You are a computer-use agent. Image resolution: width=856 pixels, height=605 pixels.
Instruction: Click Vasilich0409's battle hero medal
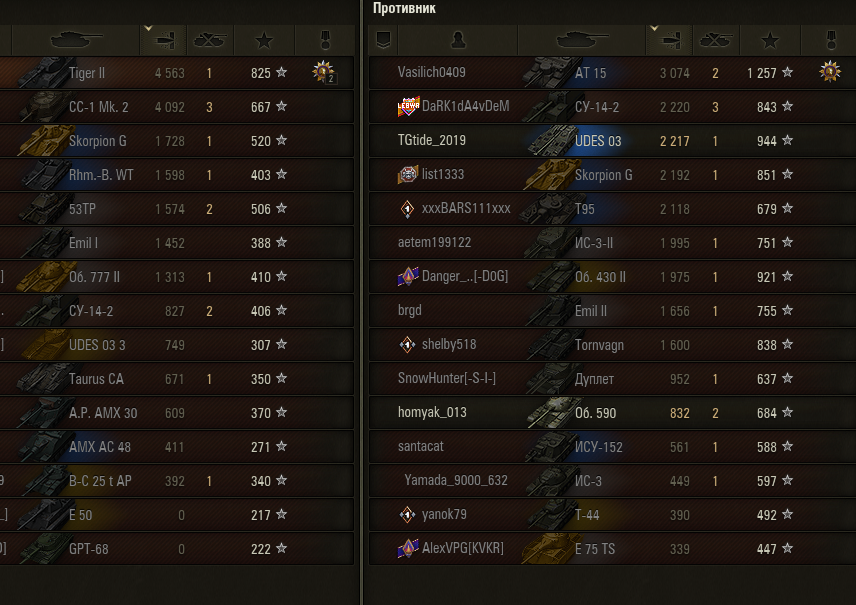click(830, 72)
